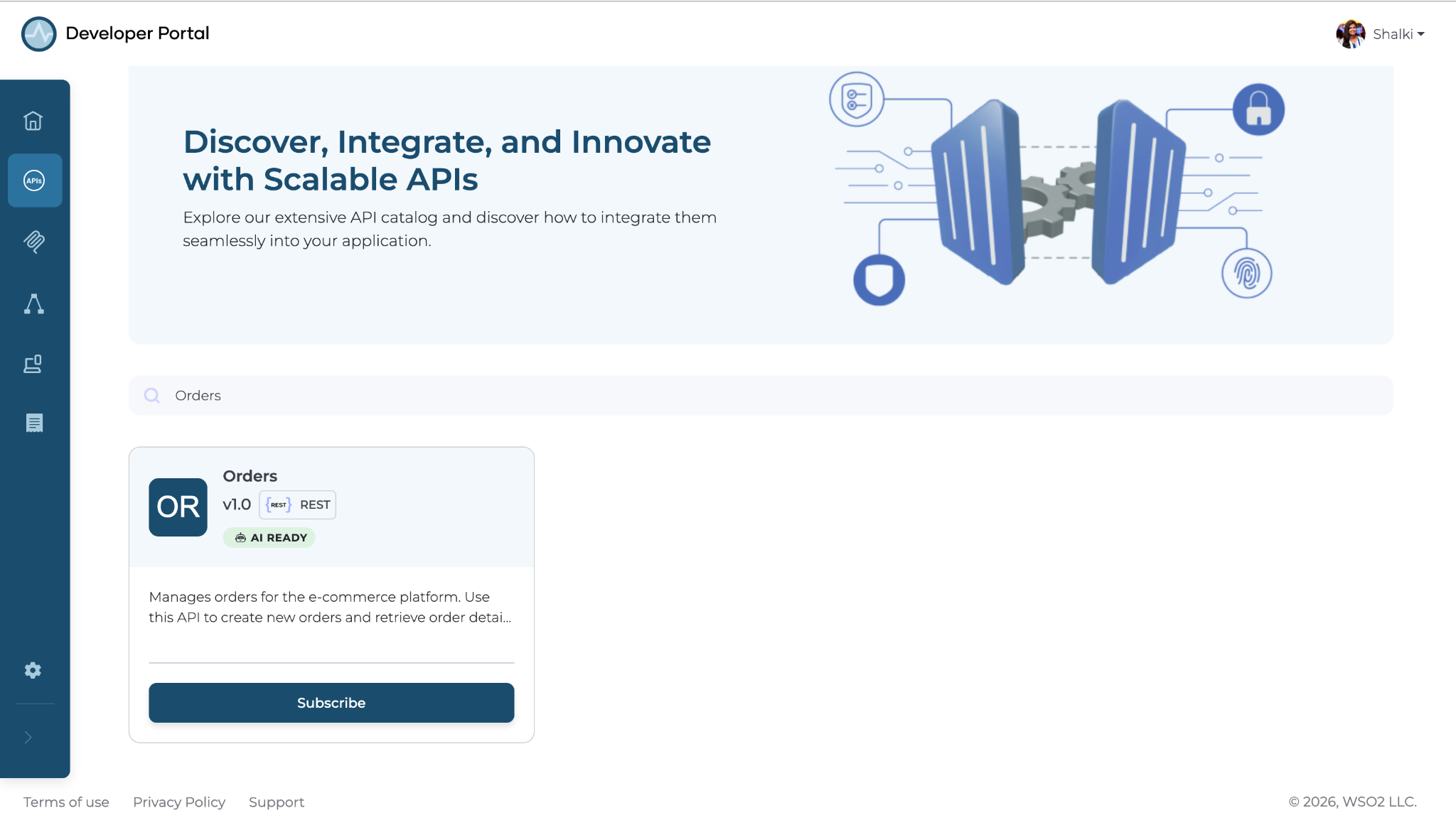The height and width of the screenshot is (825, 1456).
Task: Click the search magnifier icon
Action: coord(152,395)
